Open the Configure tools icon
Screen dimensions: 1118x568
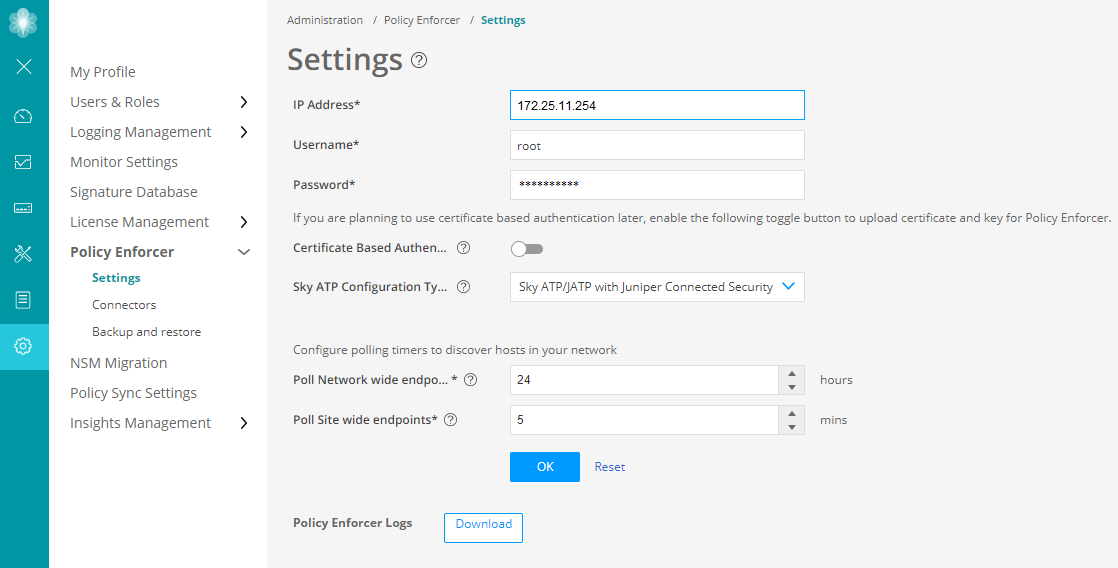pyautogui.click(x=24, y=254)
